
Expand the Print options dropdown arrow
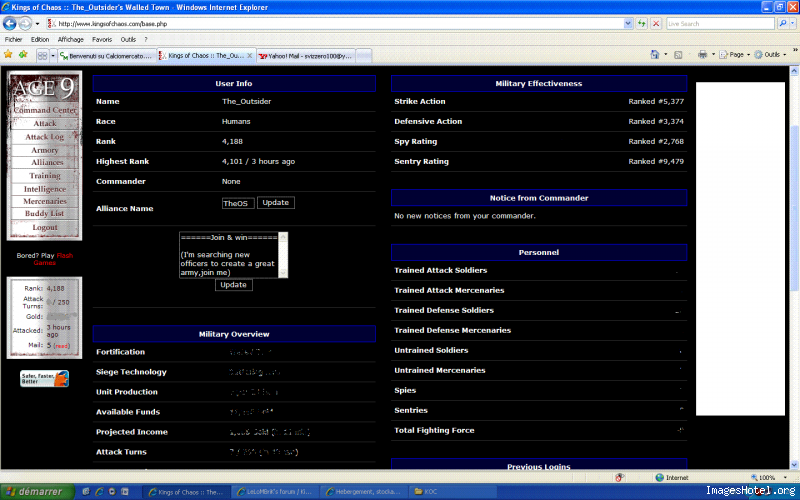point(713,55)
